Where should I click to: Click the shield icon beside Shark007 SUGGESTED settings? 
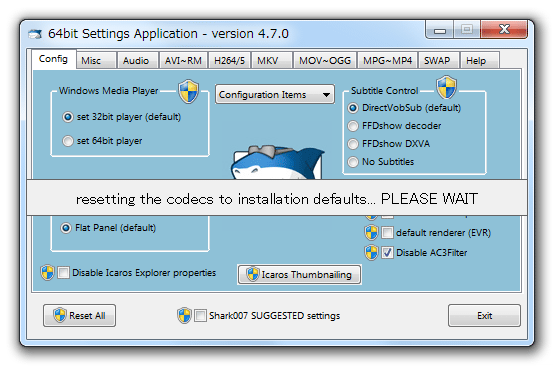pyautogui.click(x=184, y=315)
